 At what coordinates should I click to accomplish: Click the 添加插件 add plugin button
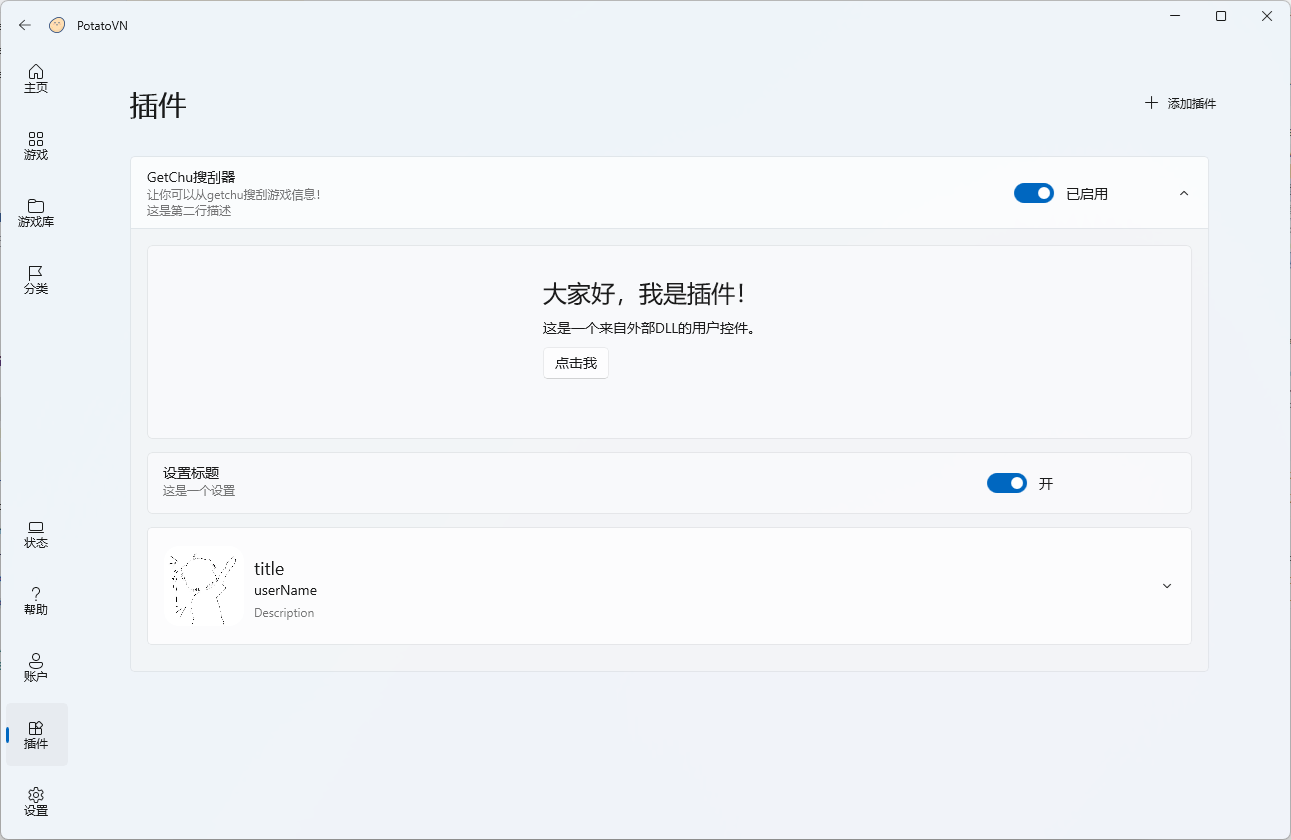pos(1181,103)
